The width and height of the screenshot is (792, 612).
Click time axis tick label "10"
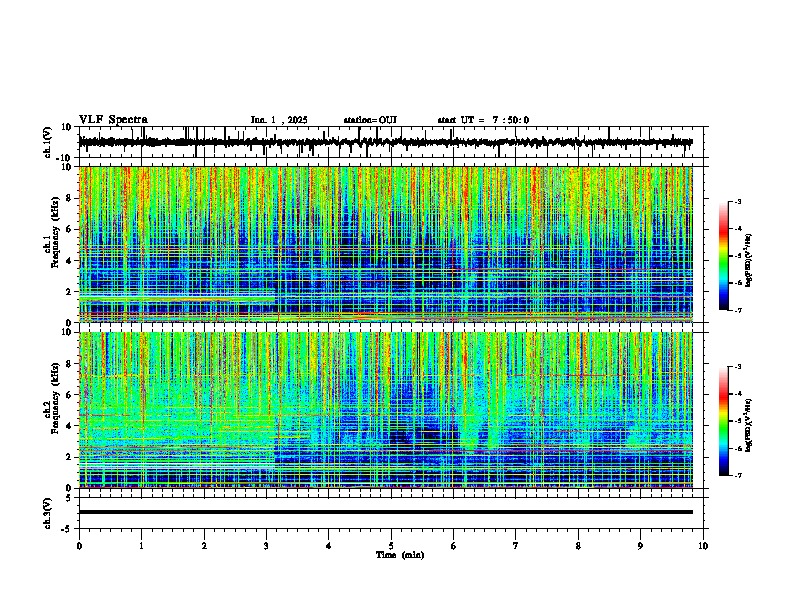coord(703,546)
